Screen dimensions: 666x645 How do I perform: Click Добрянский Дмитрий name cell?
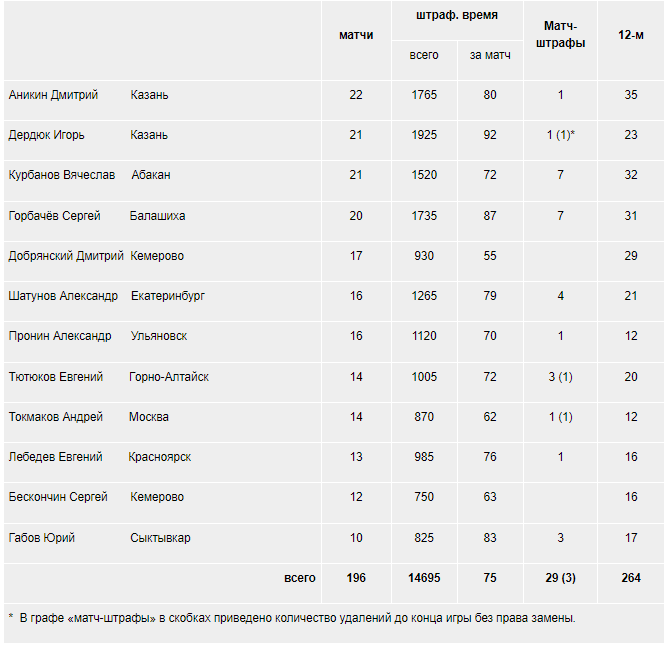[66, 256]
